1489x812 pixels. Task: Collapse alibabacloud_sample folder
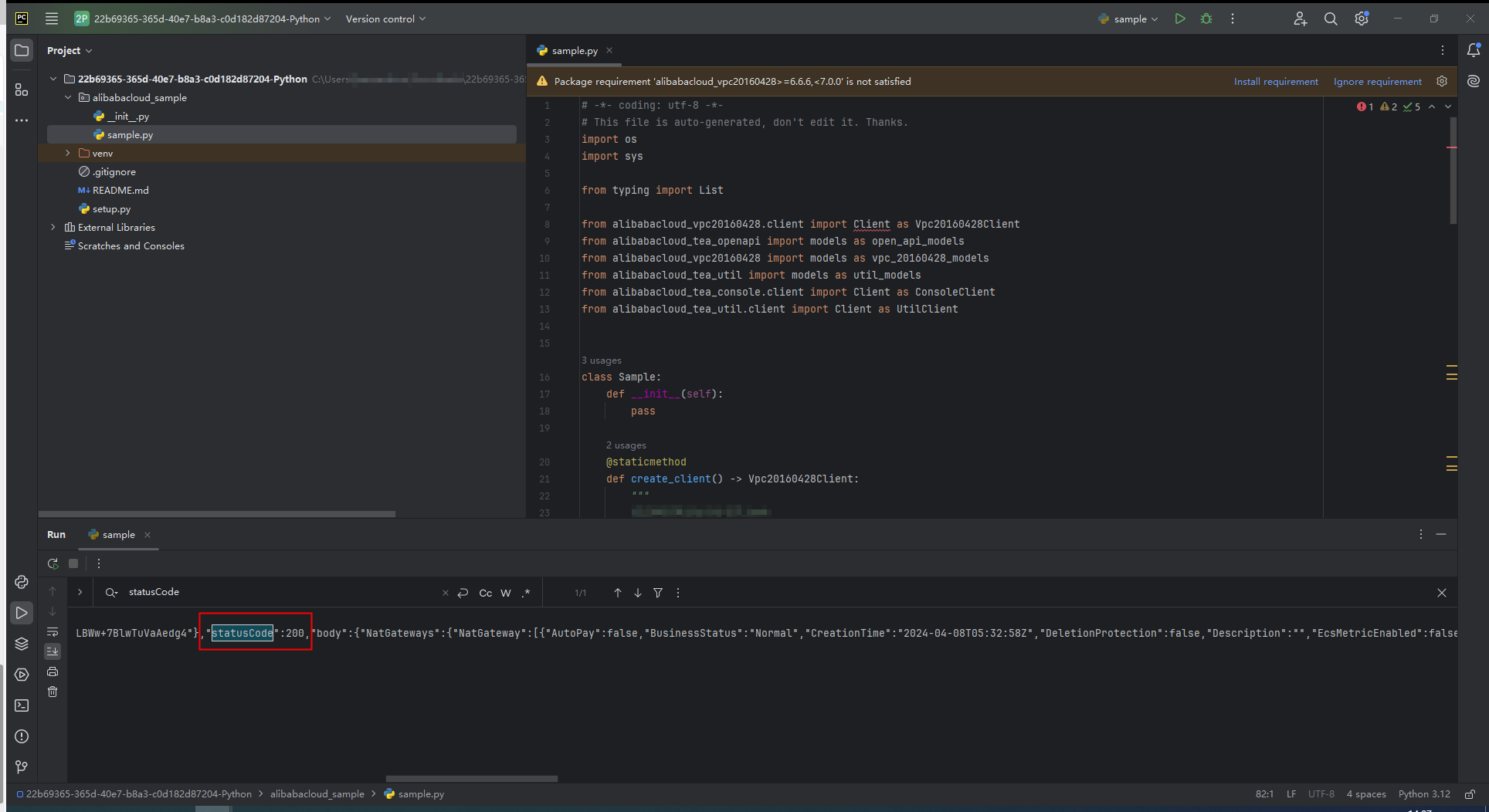click(x=68, y=97)
